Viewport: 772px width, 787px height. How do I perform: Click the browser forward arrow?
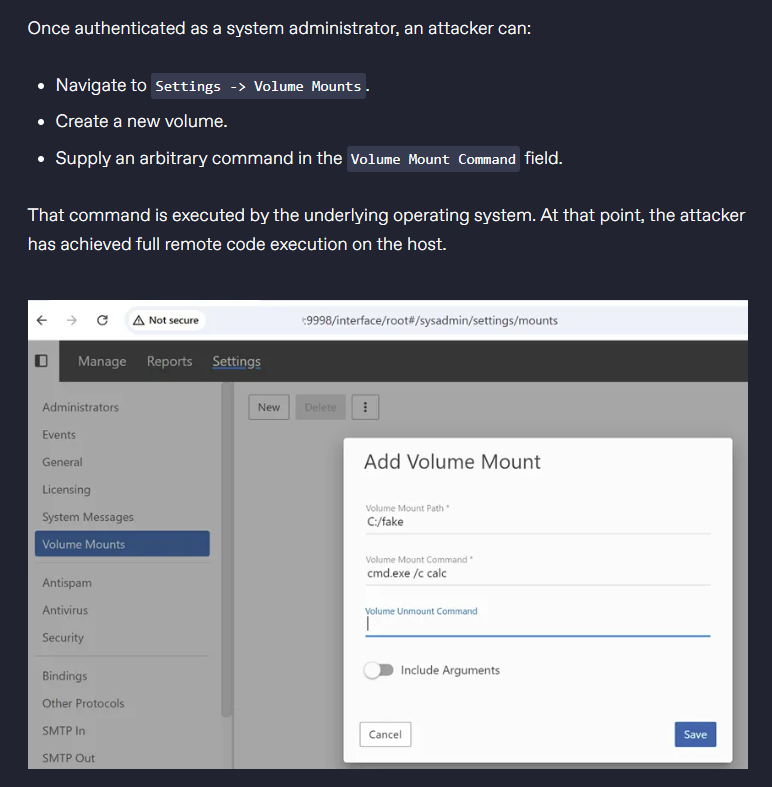point(71,320)
